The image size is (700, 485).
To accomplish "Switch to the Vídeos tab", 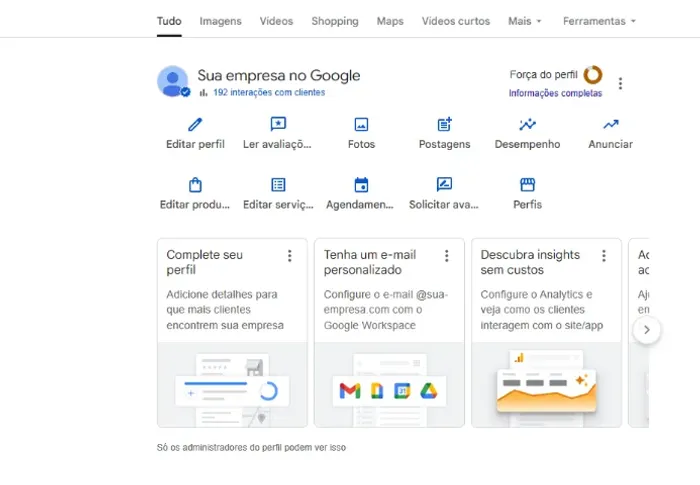I will click(276, 21).
